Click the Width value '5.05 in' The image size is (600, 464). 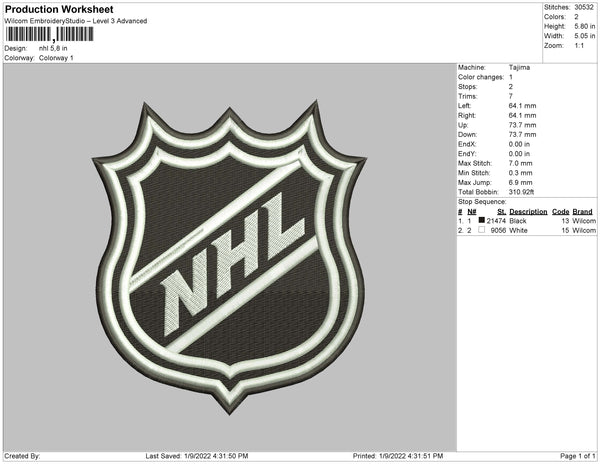point(584,36)
